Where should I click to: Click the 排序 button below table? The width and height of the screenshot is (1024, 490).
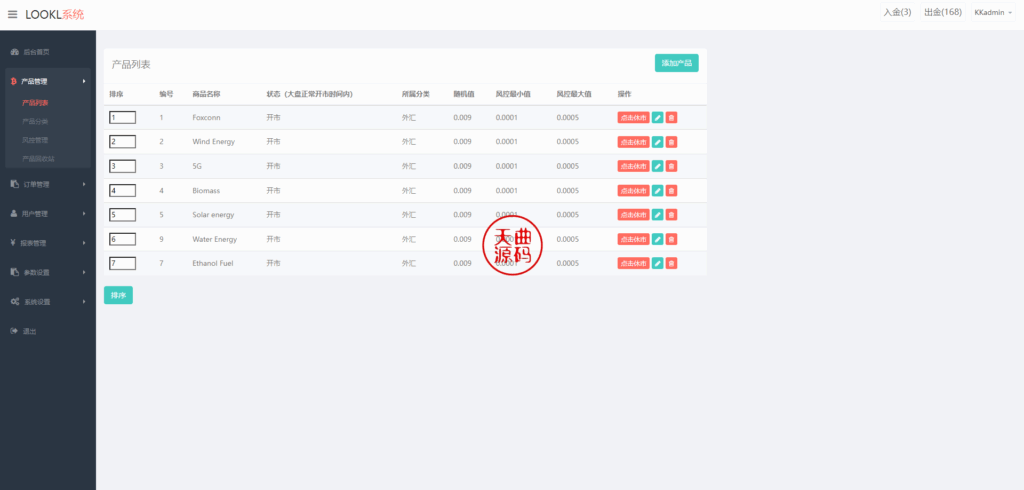118,295
